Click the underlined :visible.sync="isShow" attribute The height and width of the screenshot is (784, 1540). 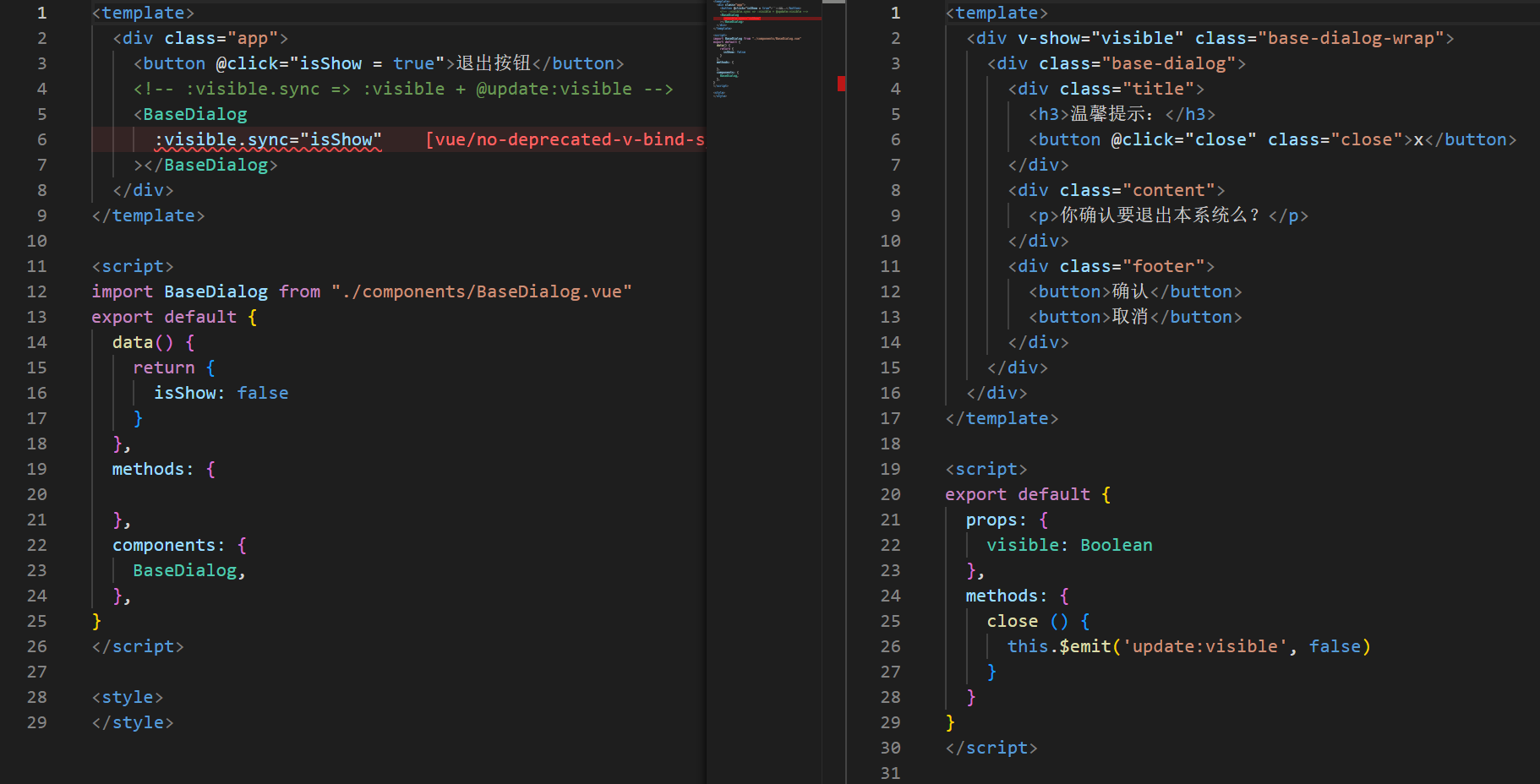coord(268,139)
